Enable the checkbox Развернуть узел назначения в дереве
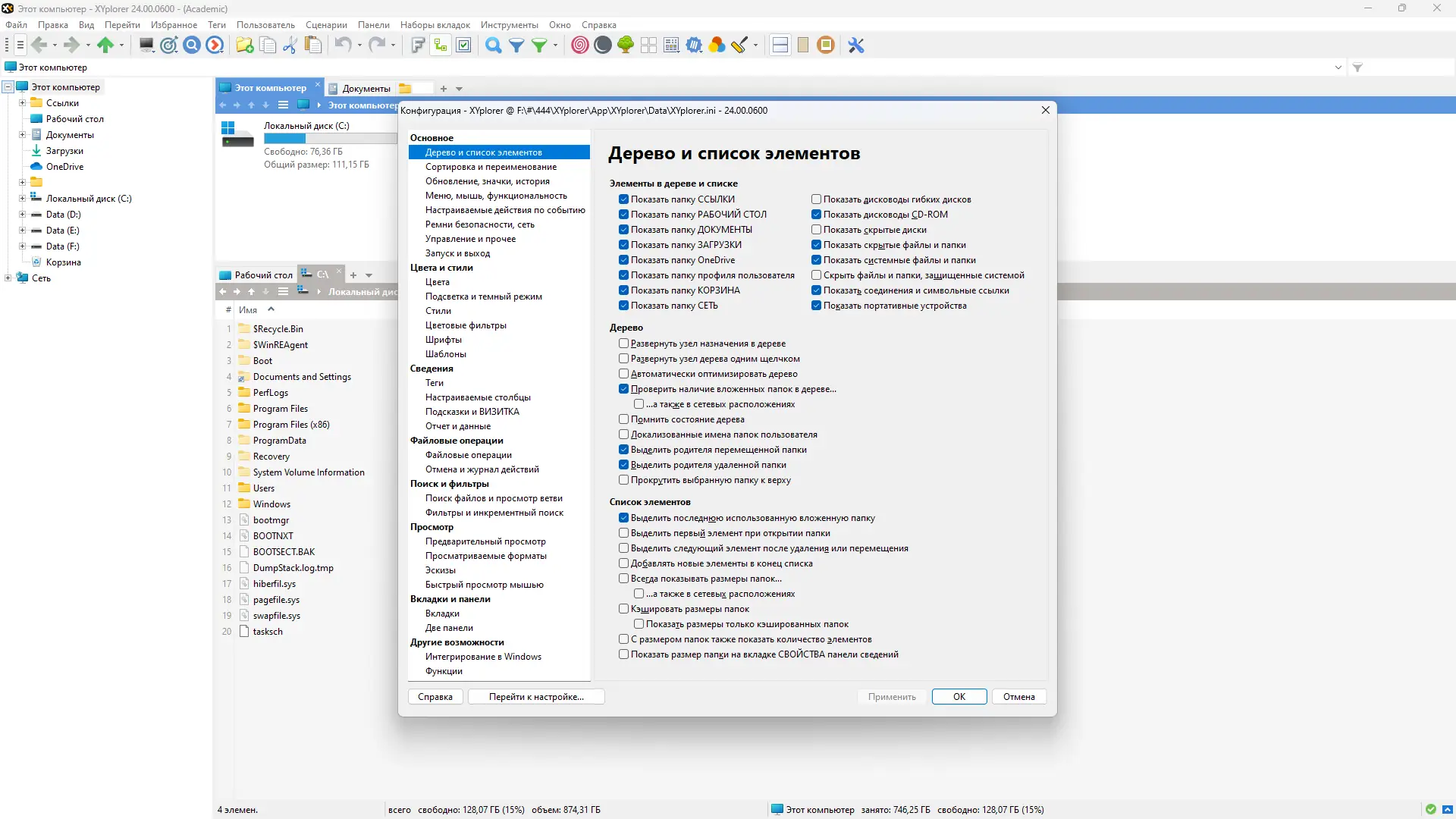 pos(623,344)
